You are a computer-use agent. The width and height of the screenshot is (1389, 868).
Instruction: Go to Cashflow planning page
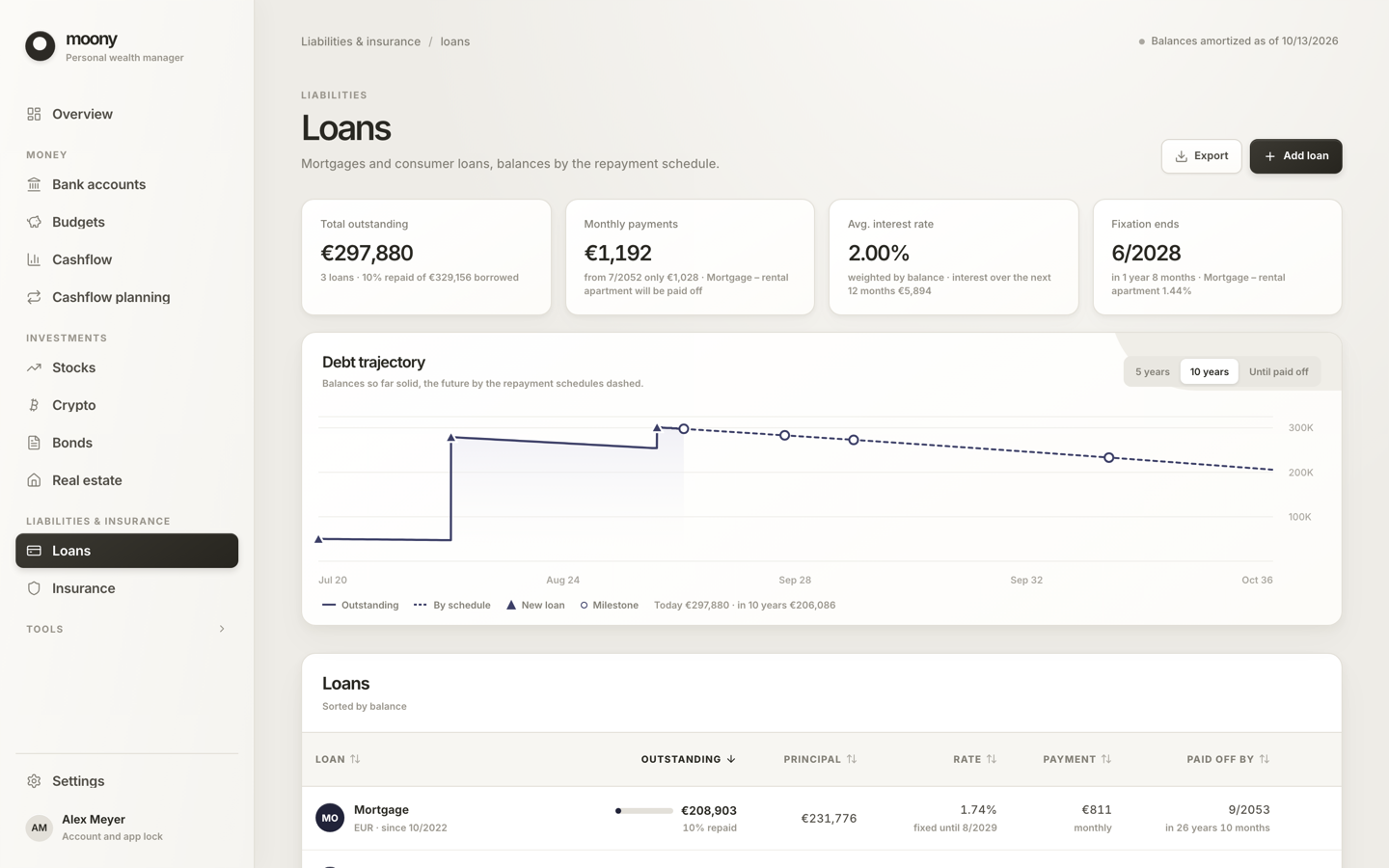pos(126,297)
